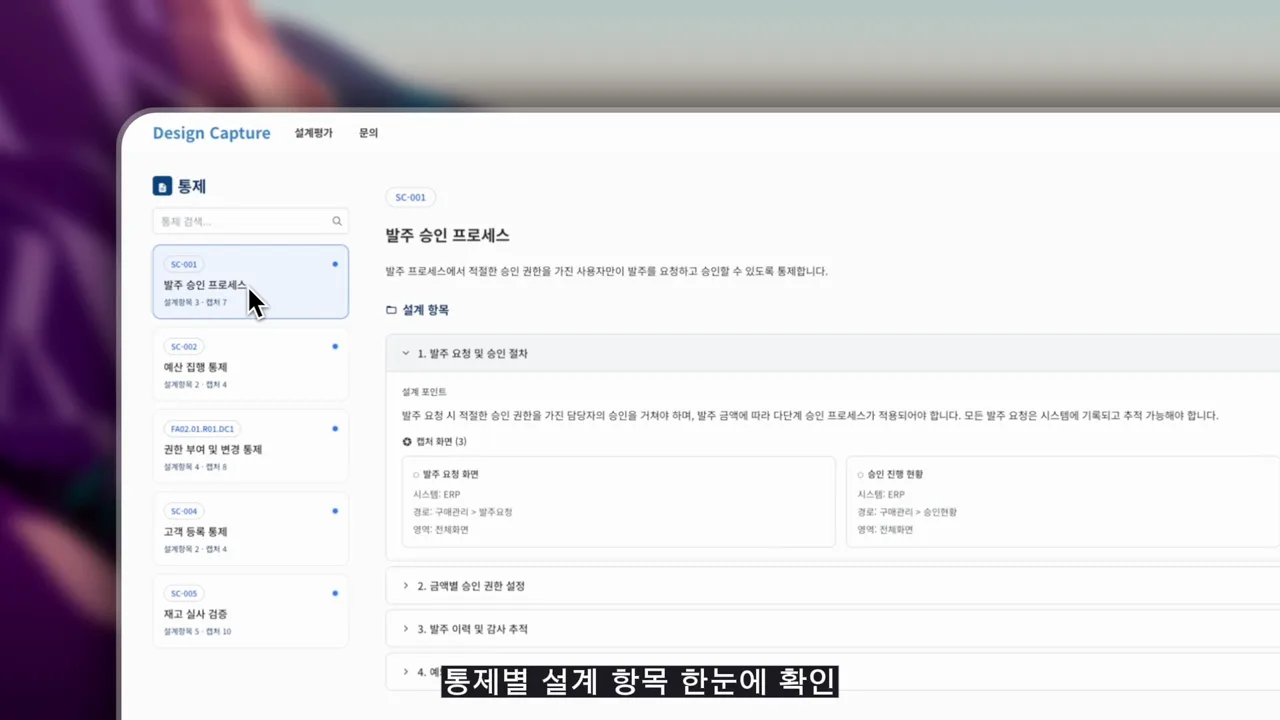Focus the 통제 검색 search field
The height and width of the screenshot is (720, 1280).
pyautogui.click(x=250, y=221)
